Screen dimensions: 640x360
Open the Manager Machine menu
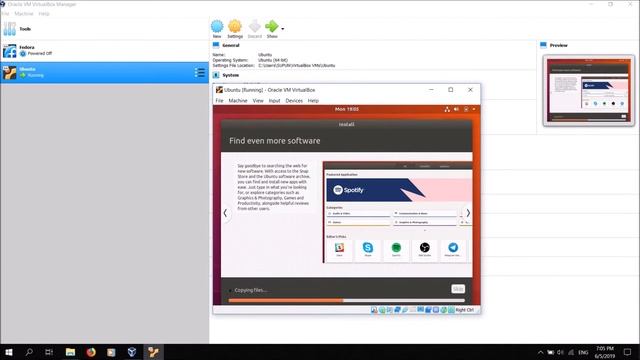[x=24, y=13]
